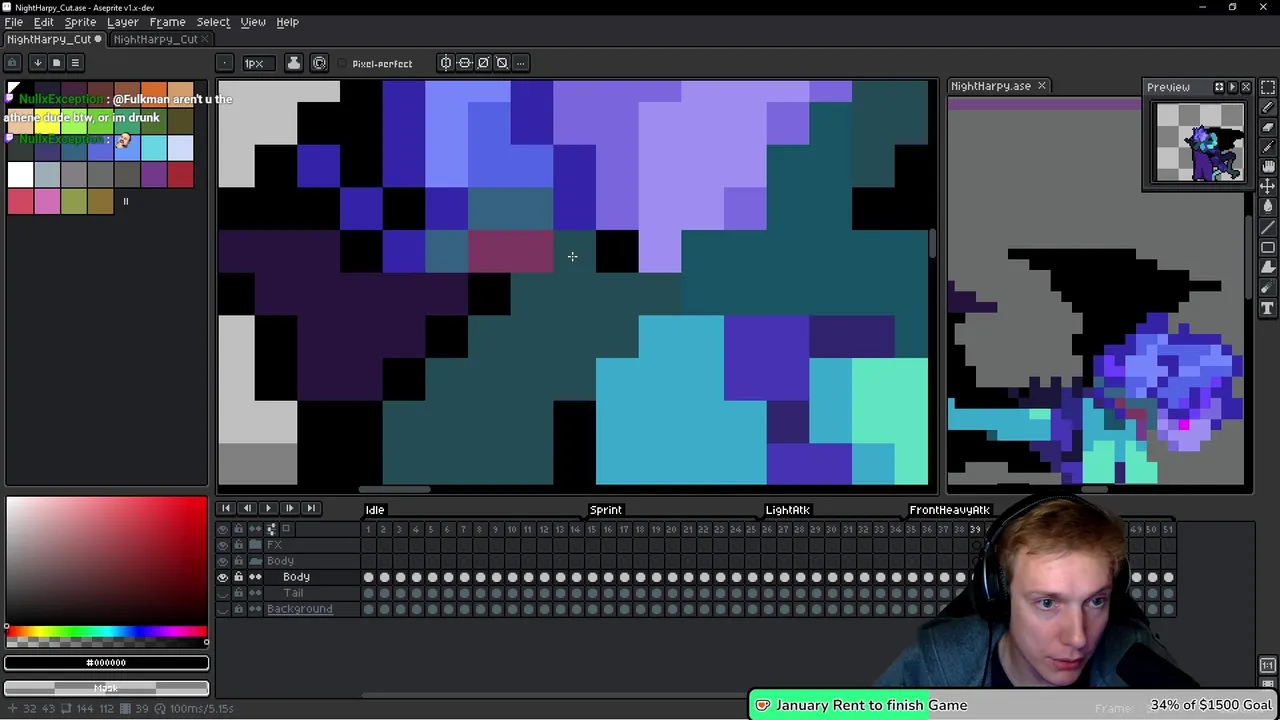Open the Select menu
Image resolution: width=1280 pixels, height=720 pixels.
(213, 22)
